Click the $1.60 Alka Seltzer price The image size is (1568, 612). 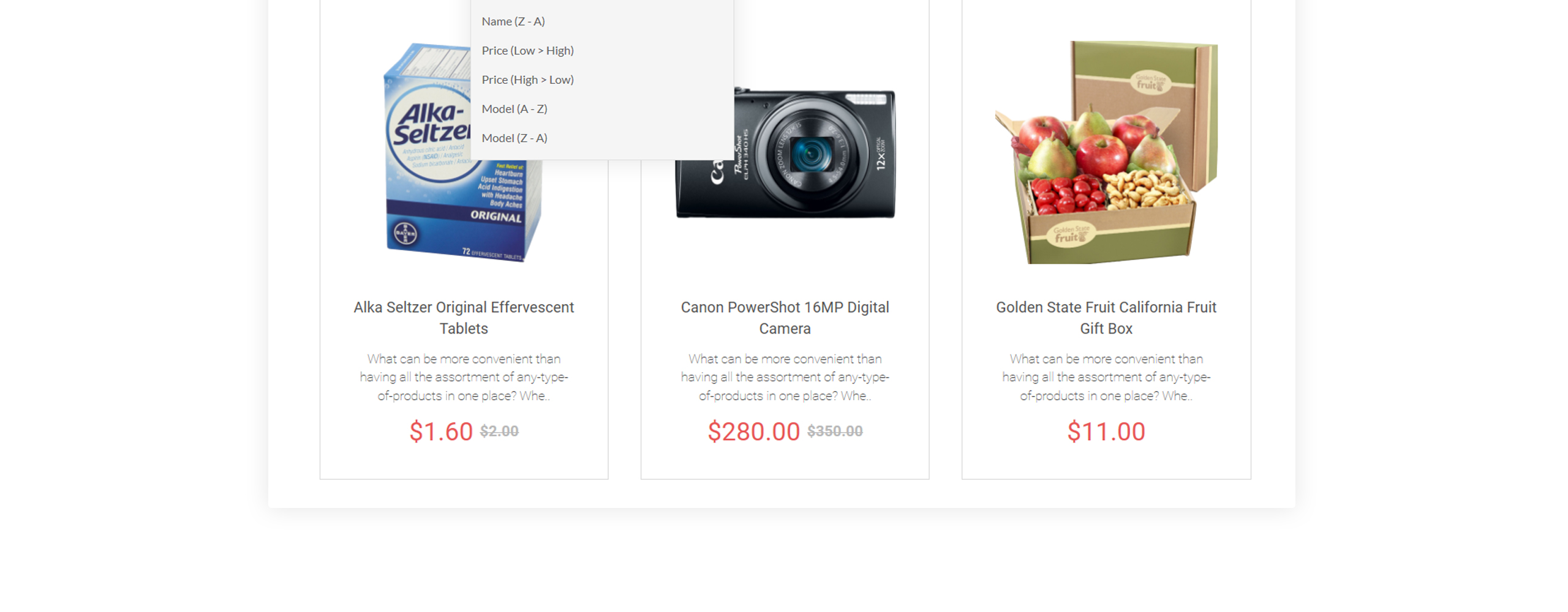point(440,431)
